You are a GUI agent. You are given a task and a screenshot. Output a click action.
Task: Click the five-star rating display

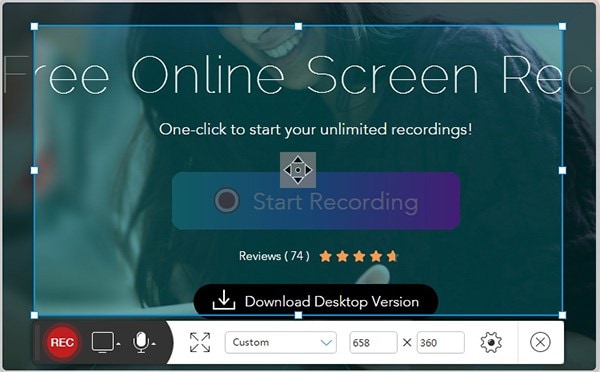tap(359, 256)
